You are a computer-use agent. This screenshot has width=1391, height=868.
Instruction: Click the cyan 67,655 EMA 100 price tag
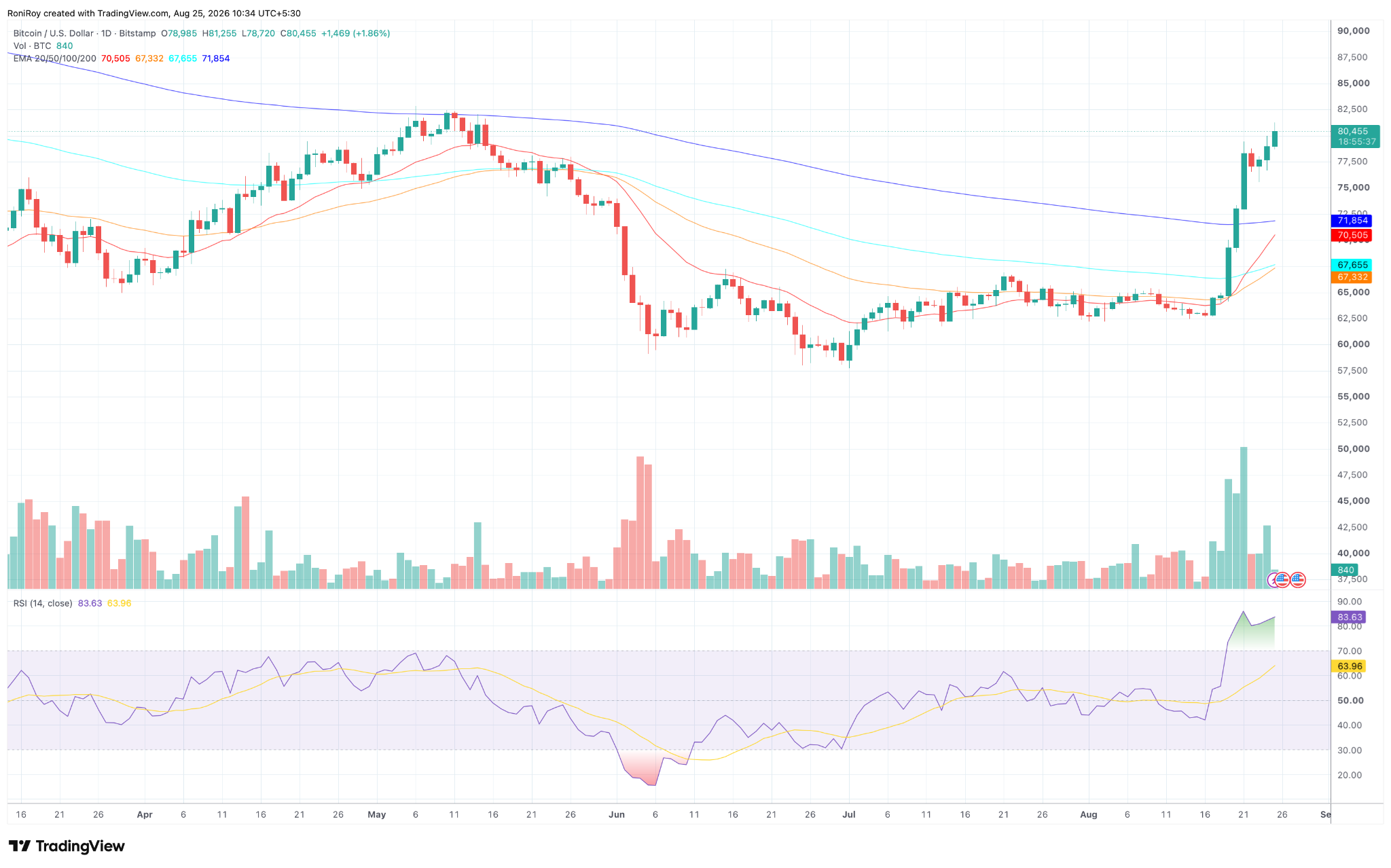pos(1352,265)
